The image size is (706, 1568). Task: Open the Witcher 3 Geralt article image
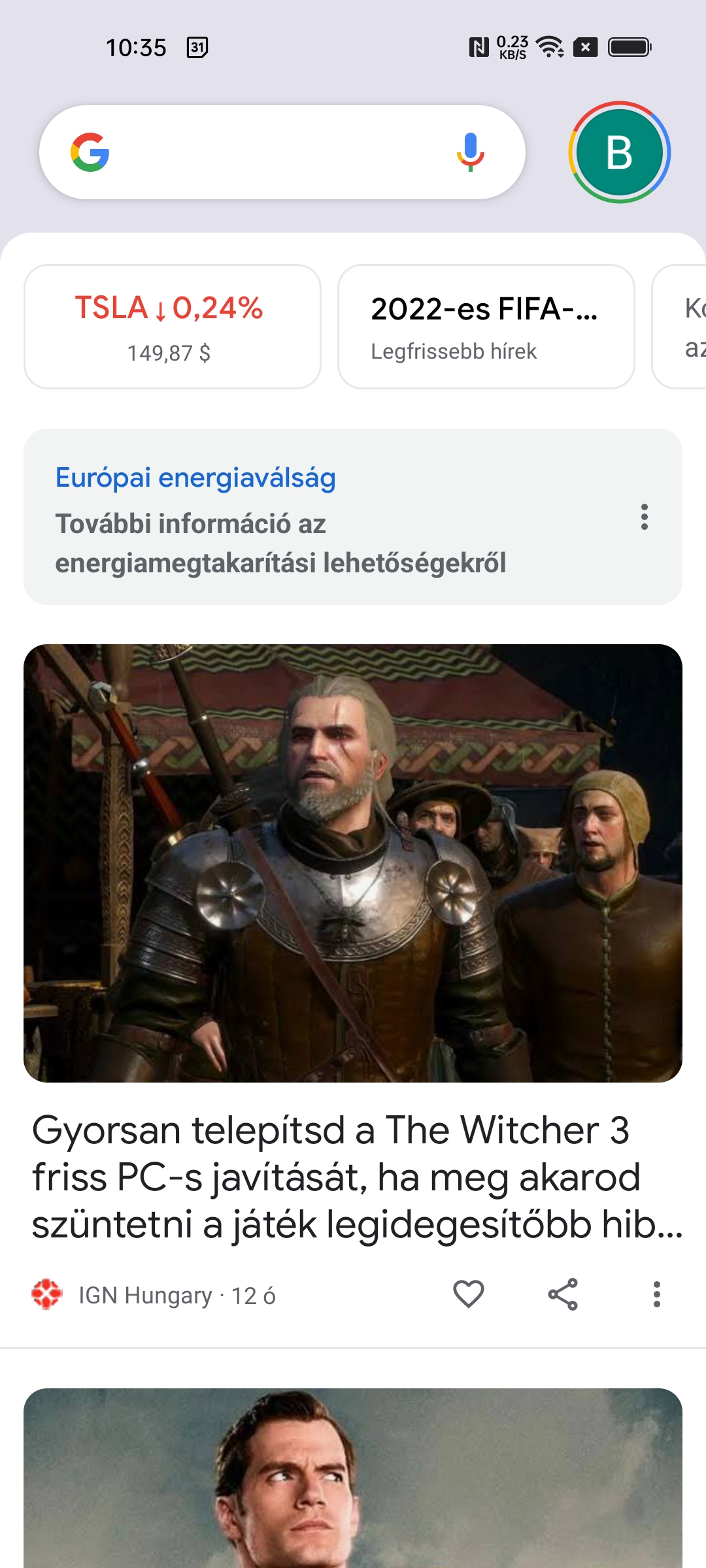click(353, 863)
